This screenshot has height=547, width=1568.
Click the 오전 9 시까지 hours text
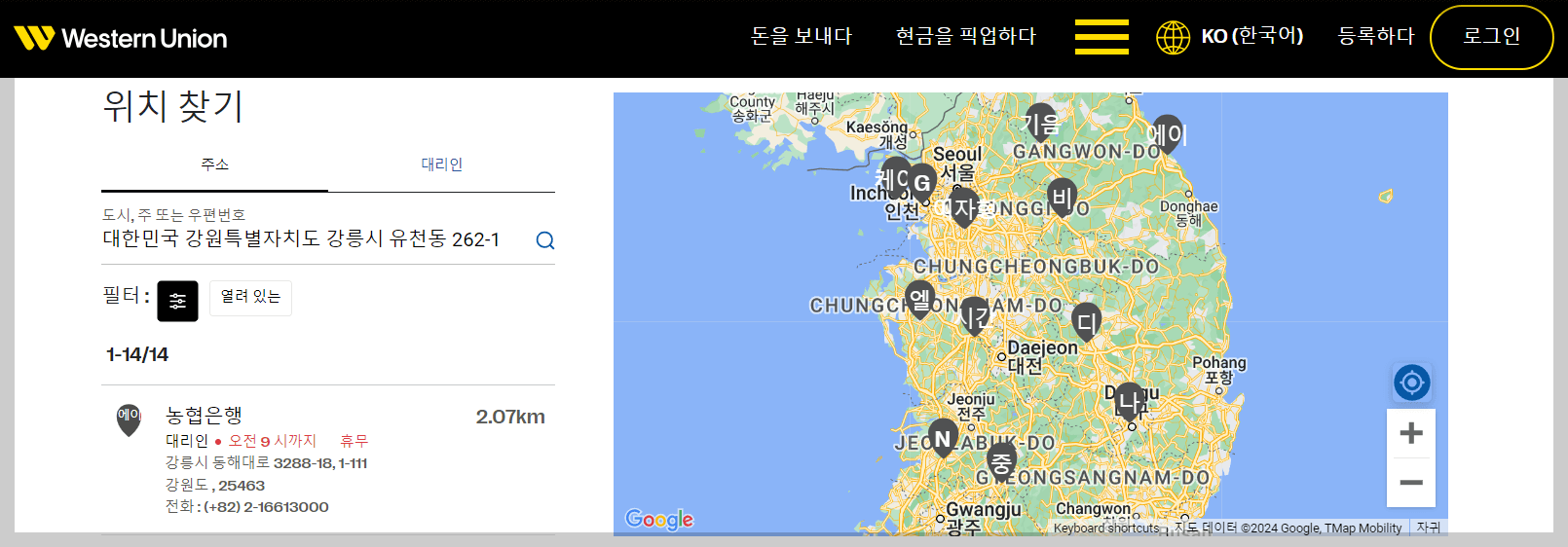coord(273,441)
